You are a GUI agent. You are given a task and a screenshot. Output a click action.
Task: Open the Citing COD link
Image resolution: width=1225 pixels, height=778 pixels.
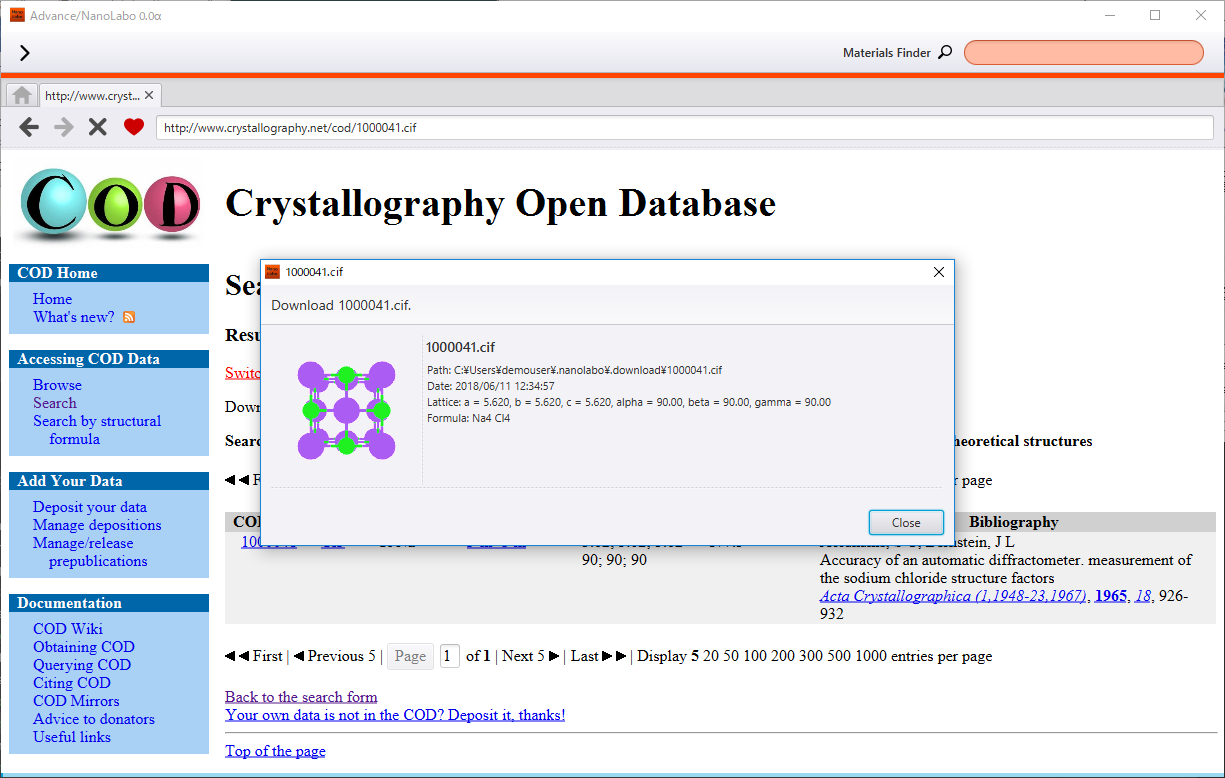(x=72, y=683)
